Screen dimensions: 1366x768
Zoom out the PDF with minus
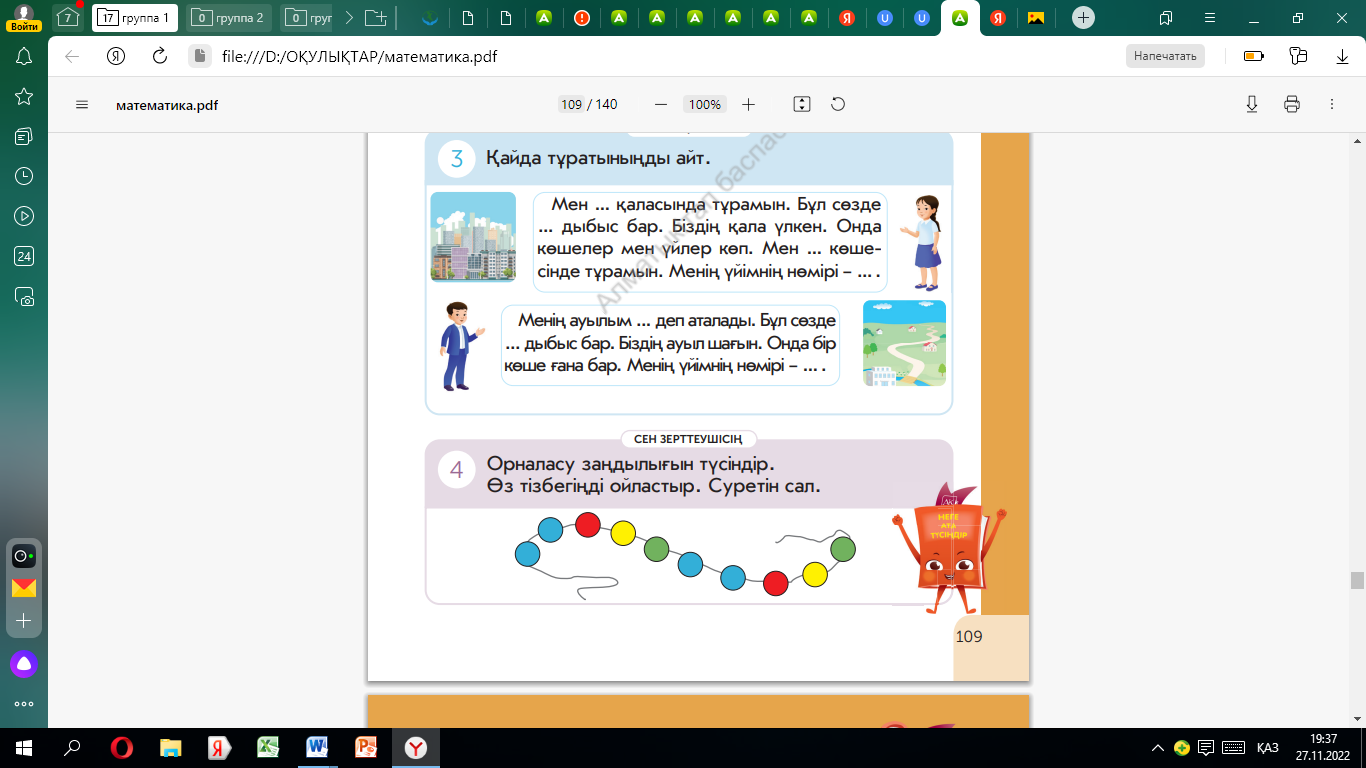point(660,104)
